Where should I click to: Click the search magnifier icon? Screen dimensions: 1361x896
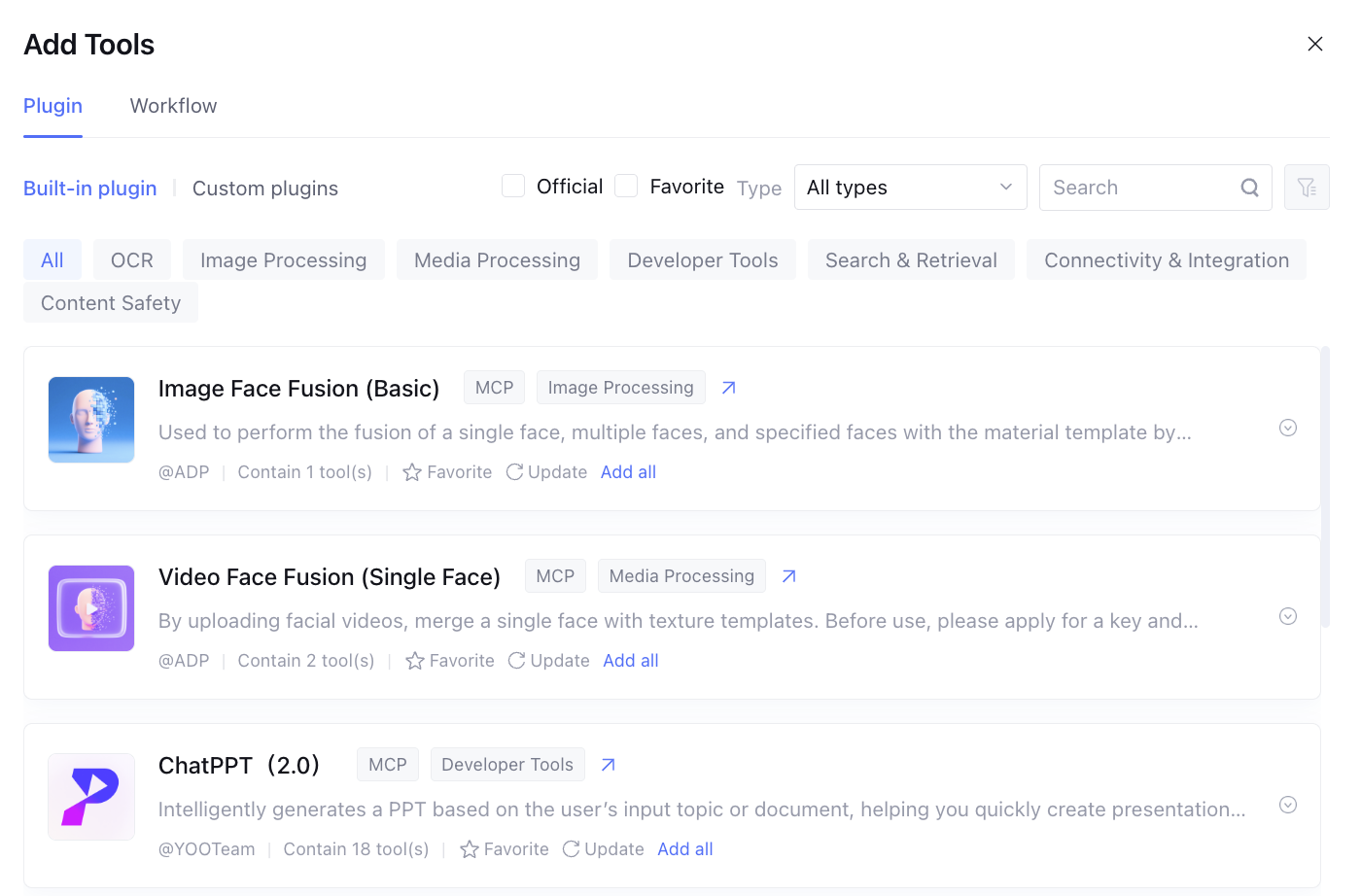(x=1249, y=188)
